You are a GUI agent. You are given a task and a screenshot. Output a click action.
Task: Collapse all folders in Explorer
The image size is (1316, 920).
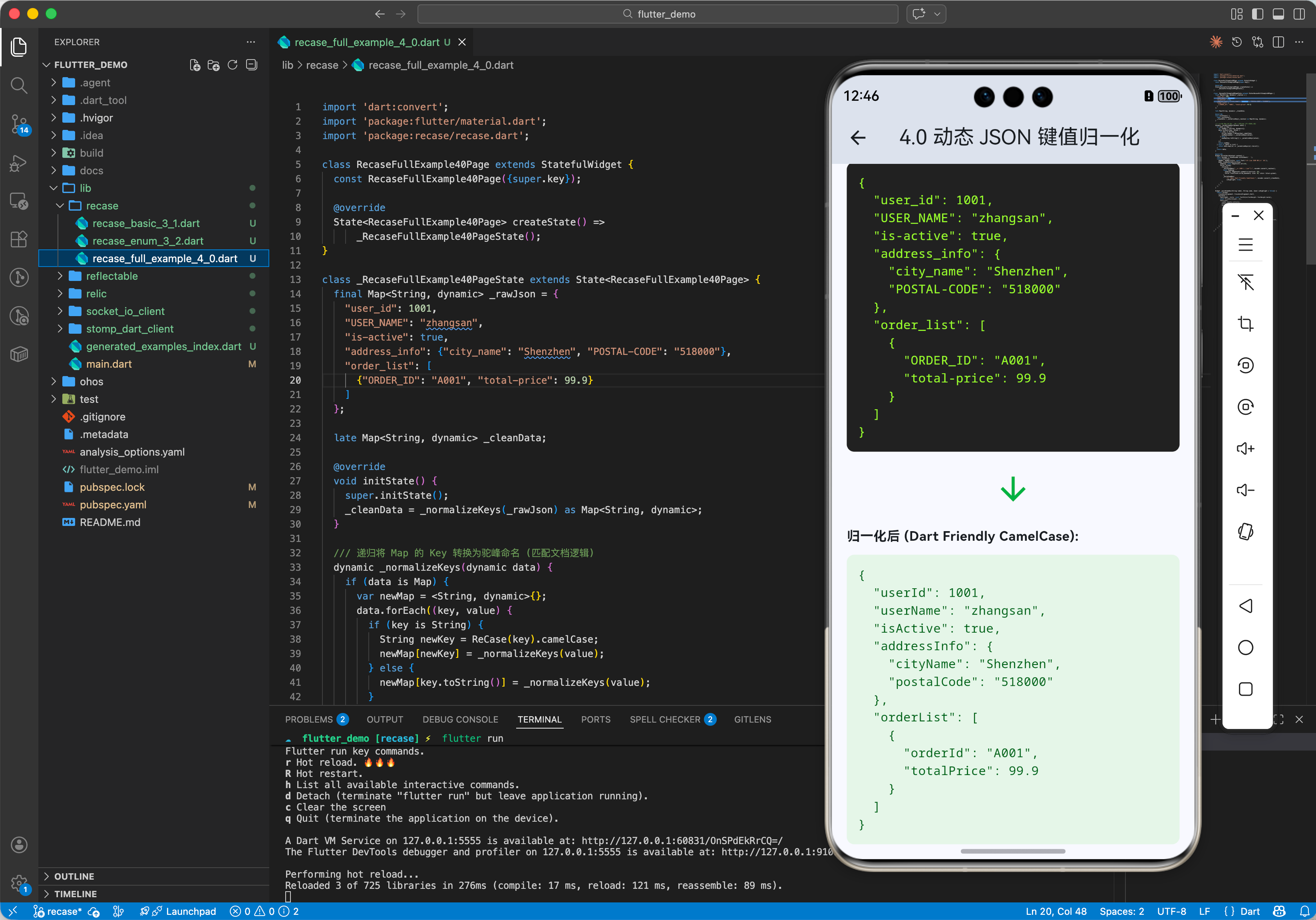(x=251, y=65)
